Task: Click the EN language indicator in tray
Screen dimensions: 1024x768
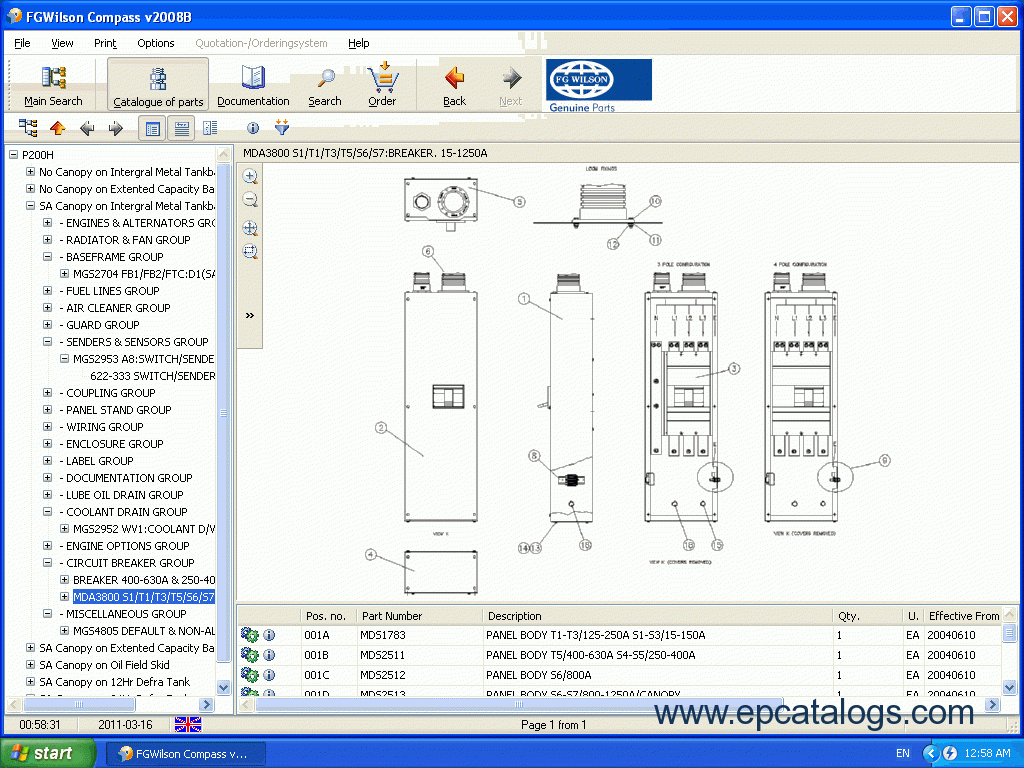Action: click(x=903, y=754)
